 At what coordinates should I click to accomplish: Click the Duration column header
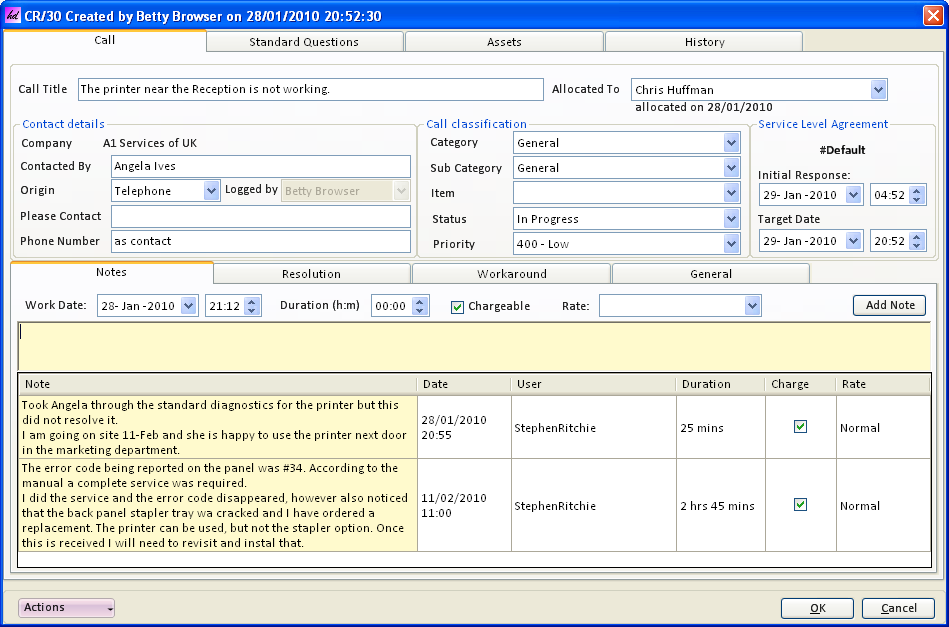(x=721, y=384)
